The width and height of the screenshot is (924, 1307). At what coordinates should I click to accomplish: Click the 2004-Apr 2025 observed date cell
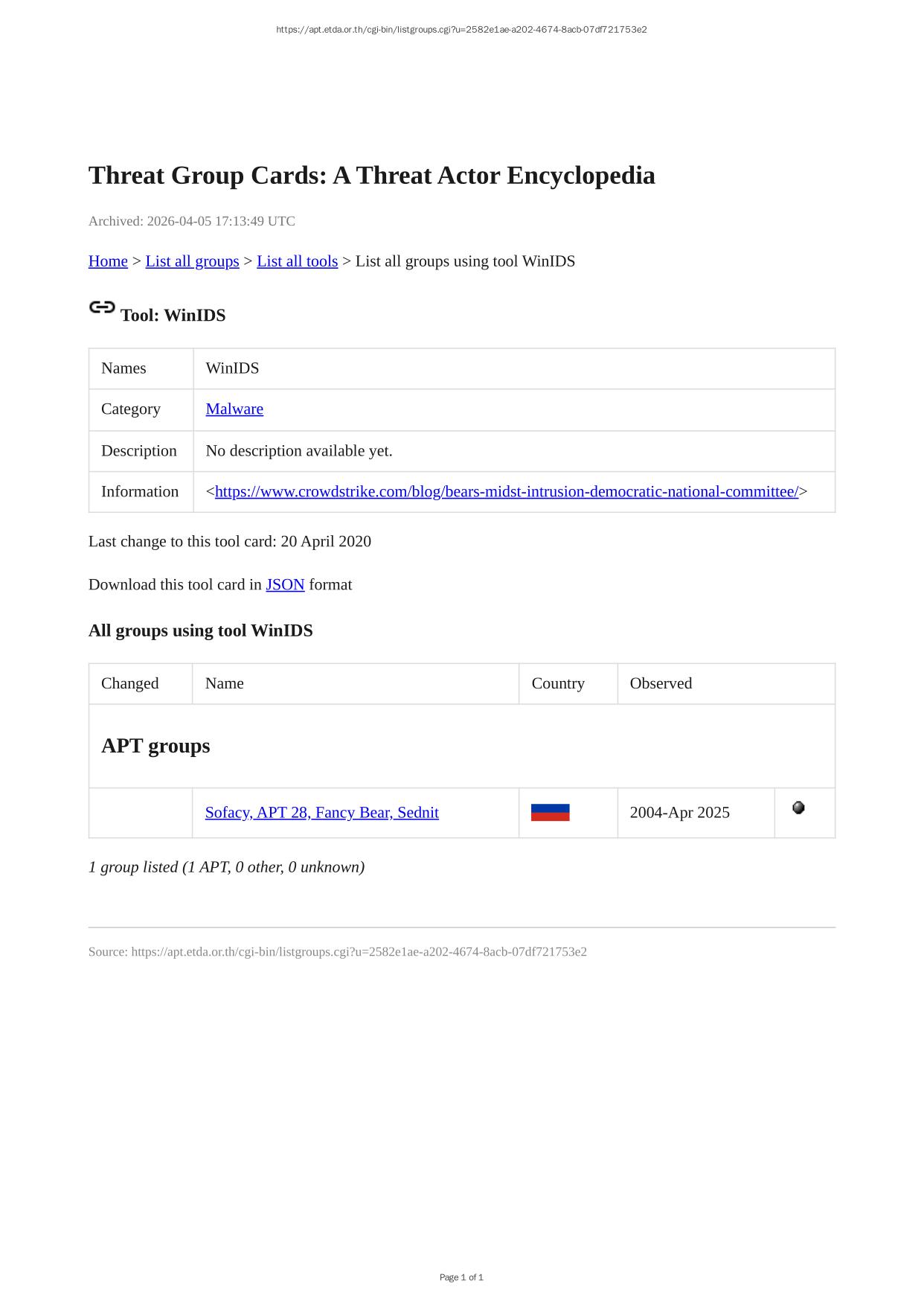pyautogui.click(x=679, y=813)
